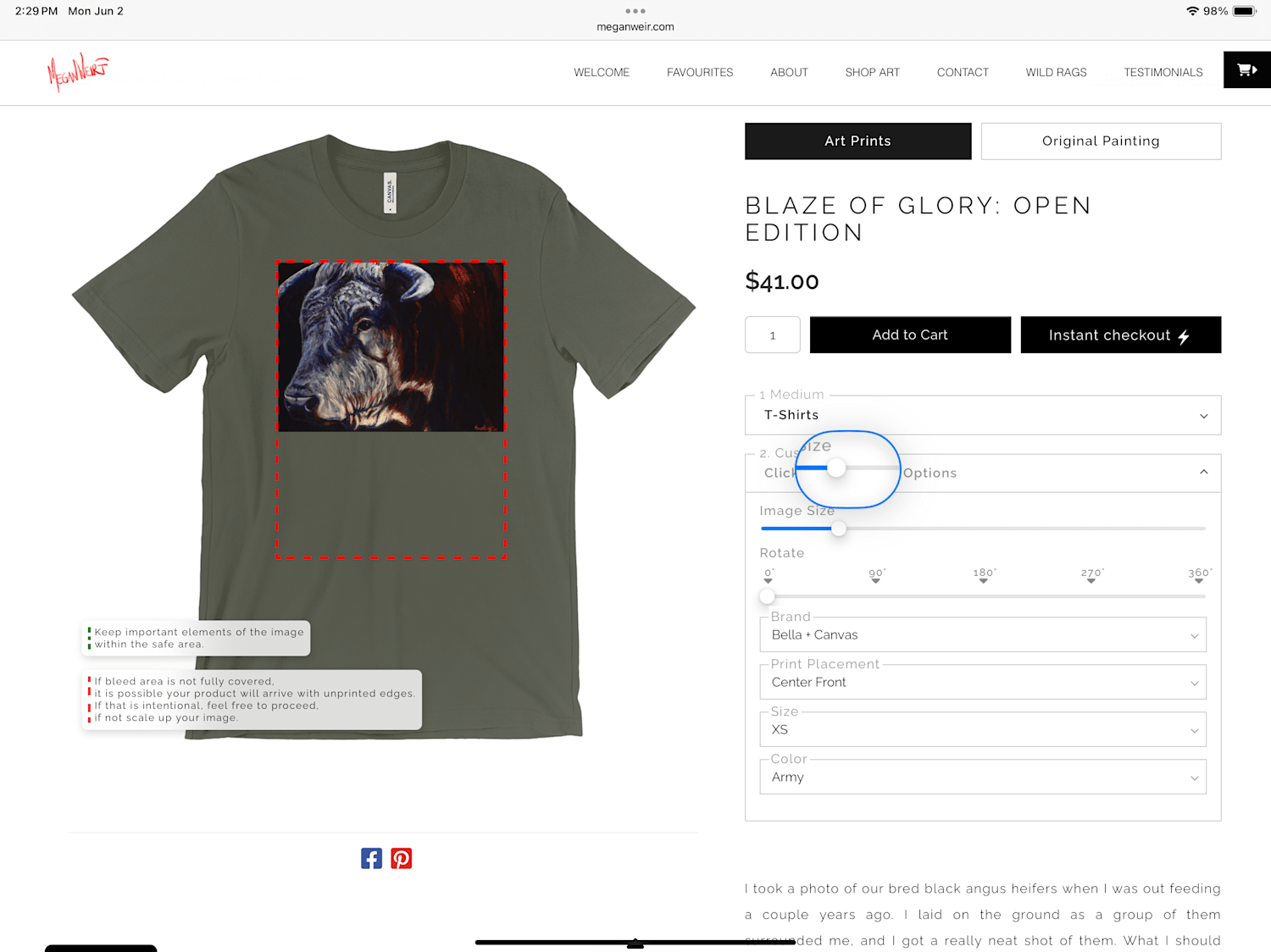Tap the three-dot menu above the URL

coord(635,11)
